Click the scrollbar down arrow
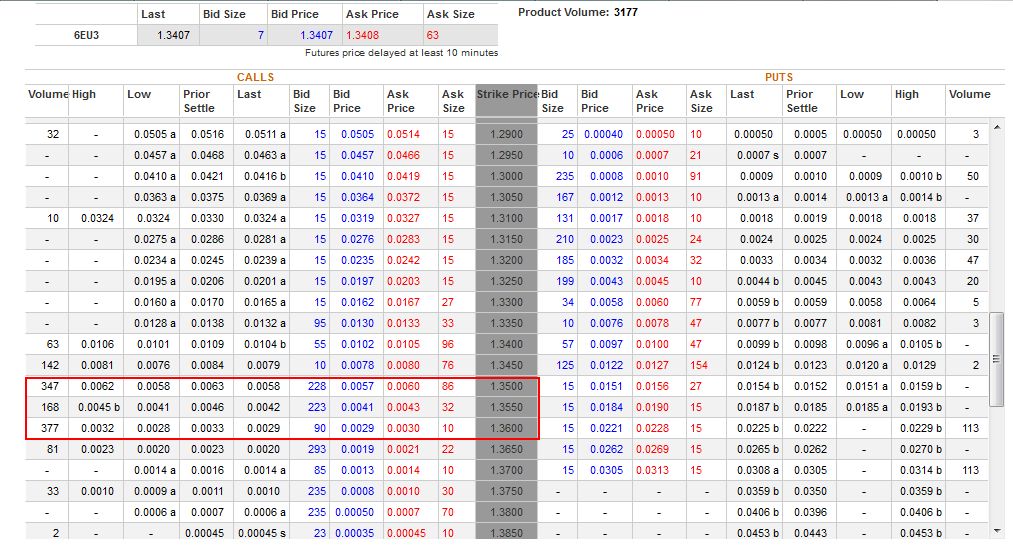This screenshot has height=552, width=1013. [996, 530]
